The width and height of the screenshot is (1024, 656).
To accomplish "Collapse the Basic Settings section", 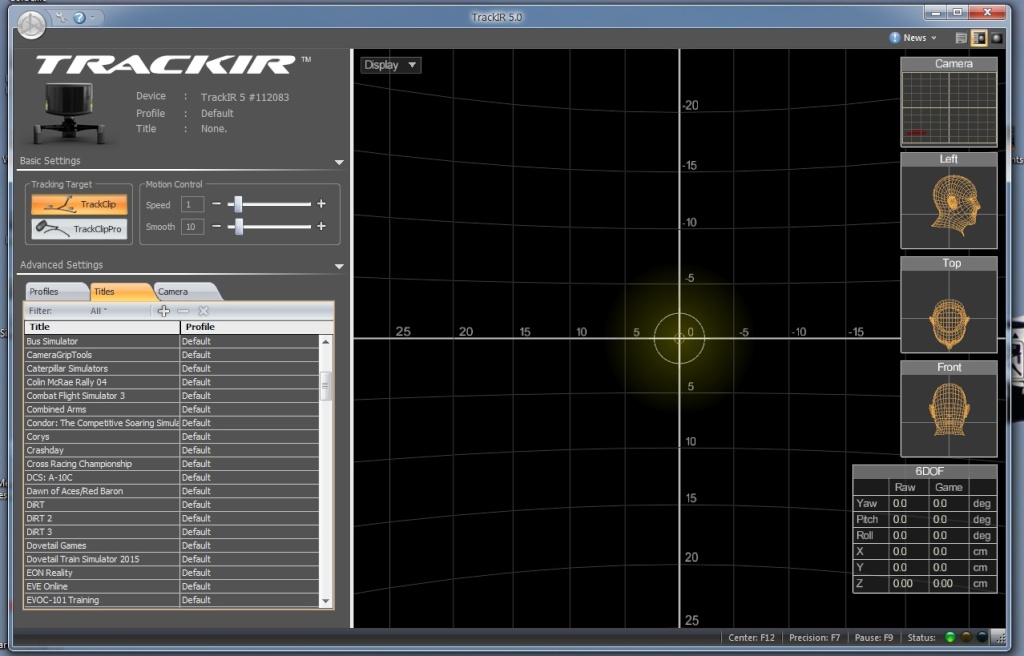I will click(x=339, y=162).
